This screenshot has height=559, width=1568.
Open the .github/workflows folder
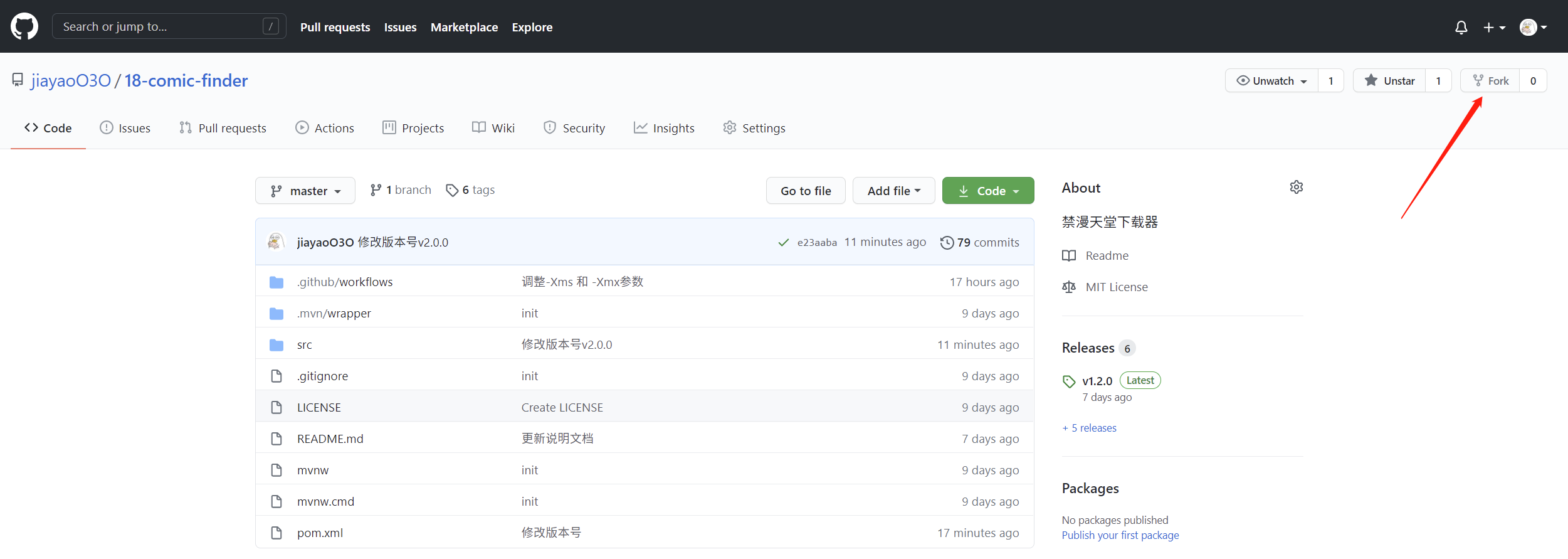[345, 282]
